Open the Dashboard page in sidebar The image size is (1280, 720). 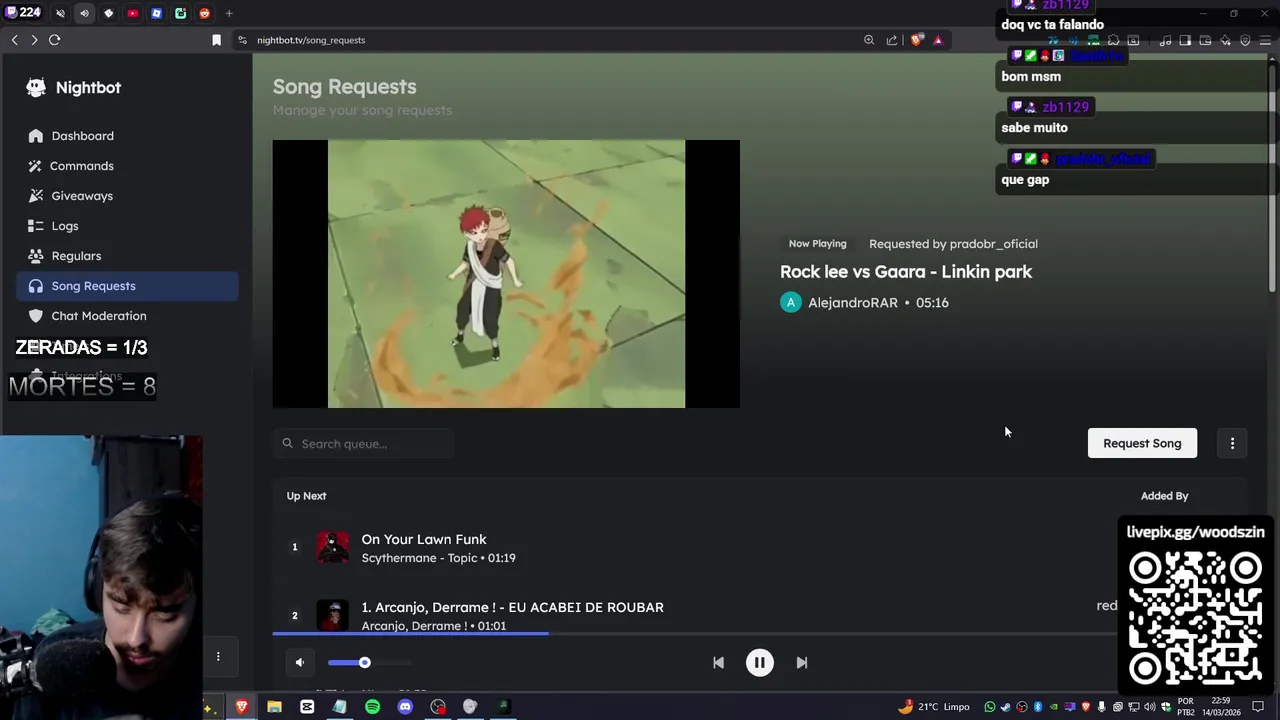(127, 136)
